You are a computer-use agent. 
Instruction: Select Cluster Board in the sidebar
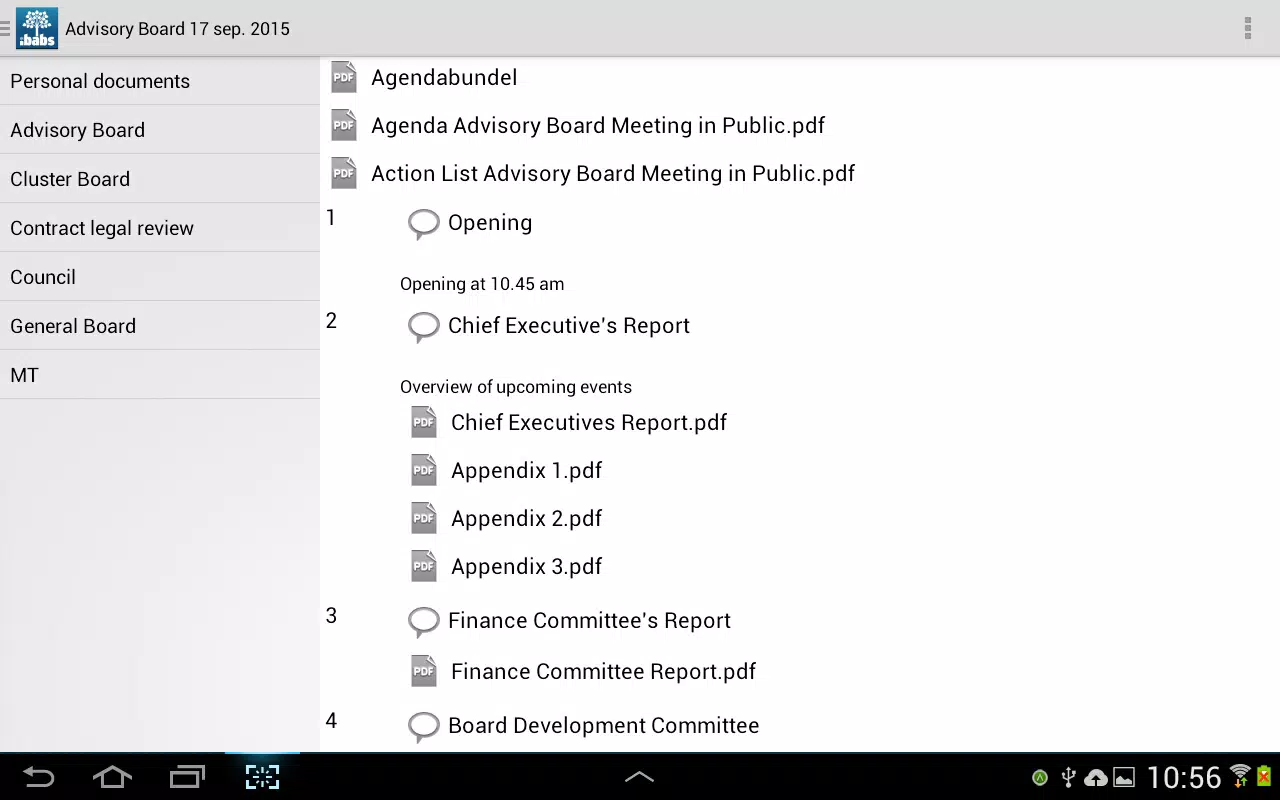pyautogui.click(x=160, y=179)
